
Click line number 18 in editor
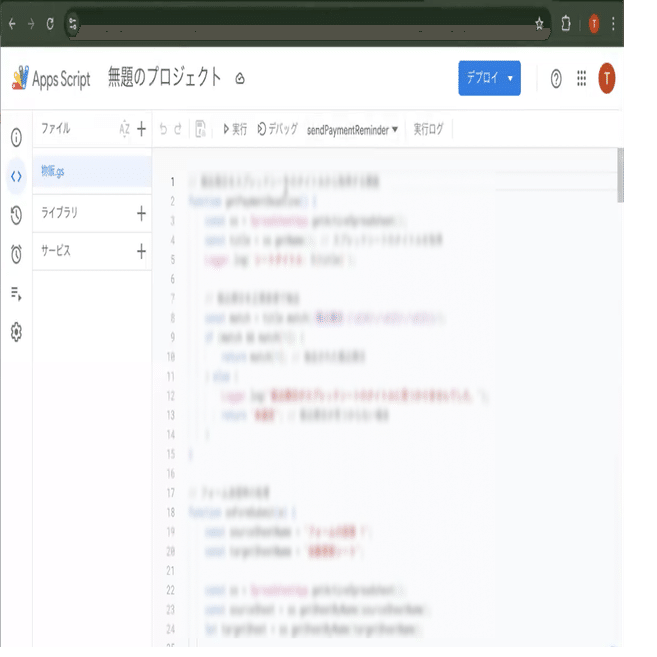(171, 512)
